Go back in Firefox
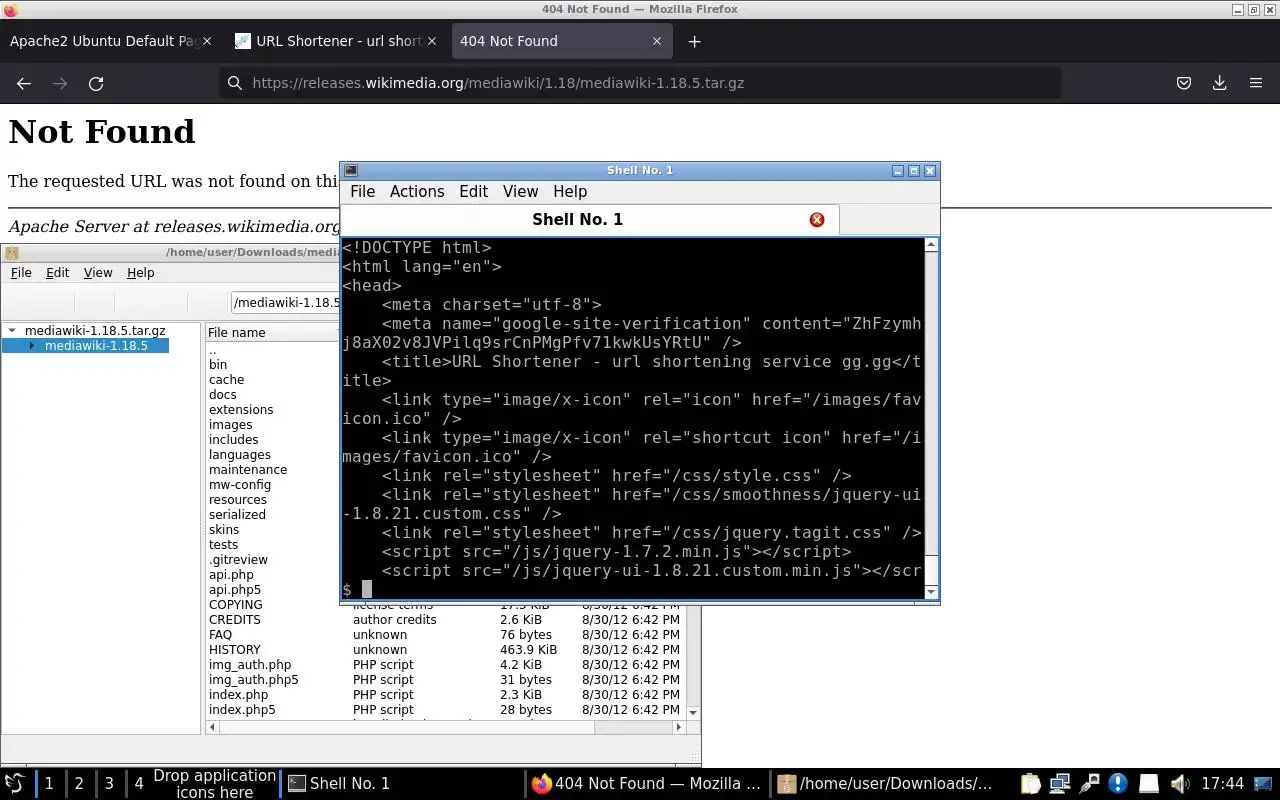 pos(24,83)
